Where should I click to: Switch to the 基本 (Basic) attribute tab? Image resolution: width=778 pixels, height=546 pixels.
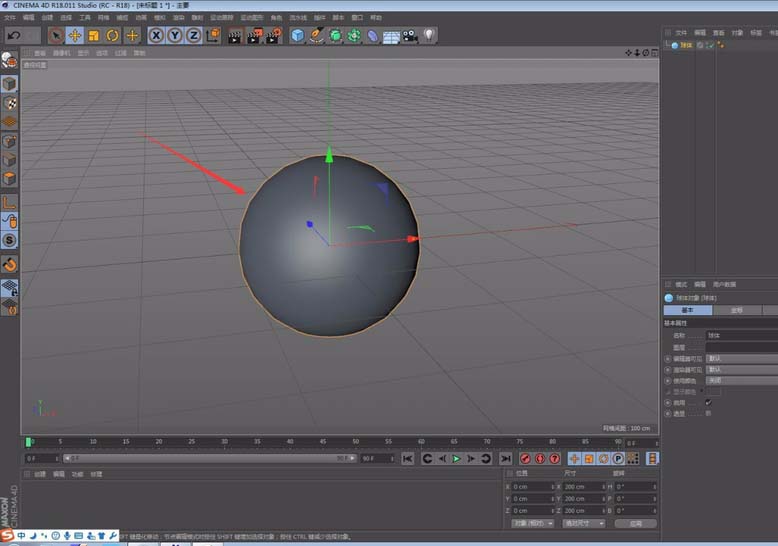coord(688,310)
